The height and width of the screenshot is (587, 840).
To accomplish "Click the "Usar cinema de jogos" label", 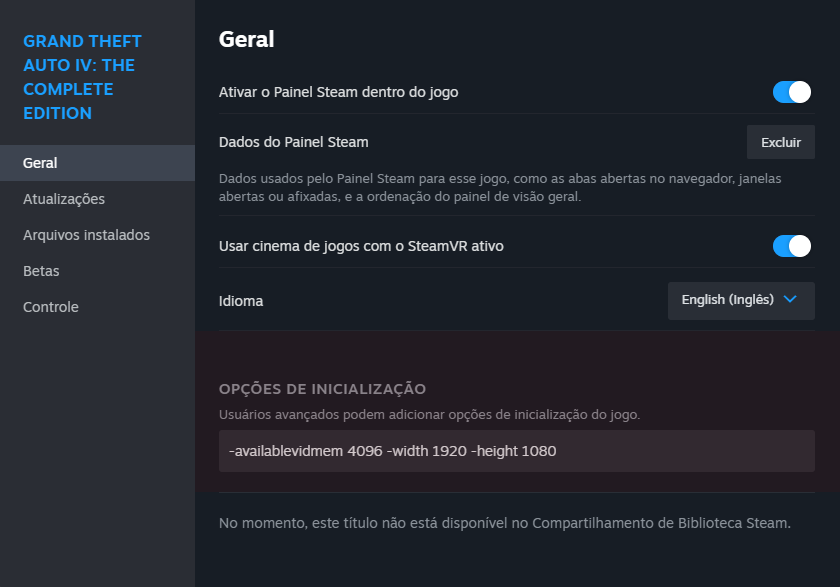I will click(x=361, y=245).
